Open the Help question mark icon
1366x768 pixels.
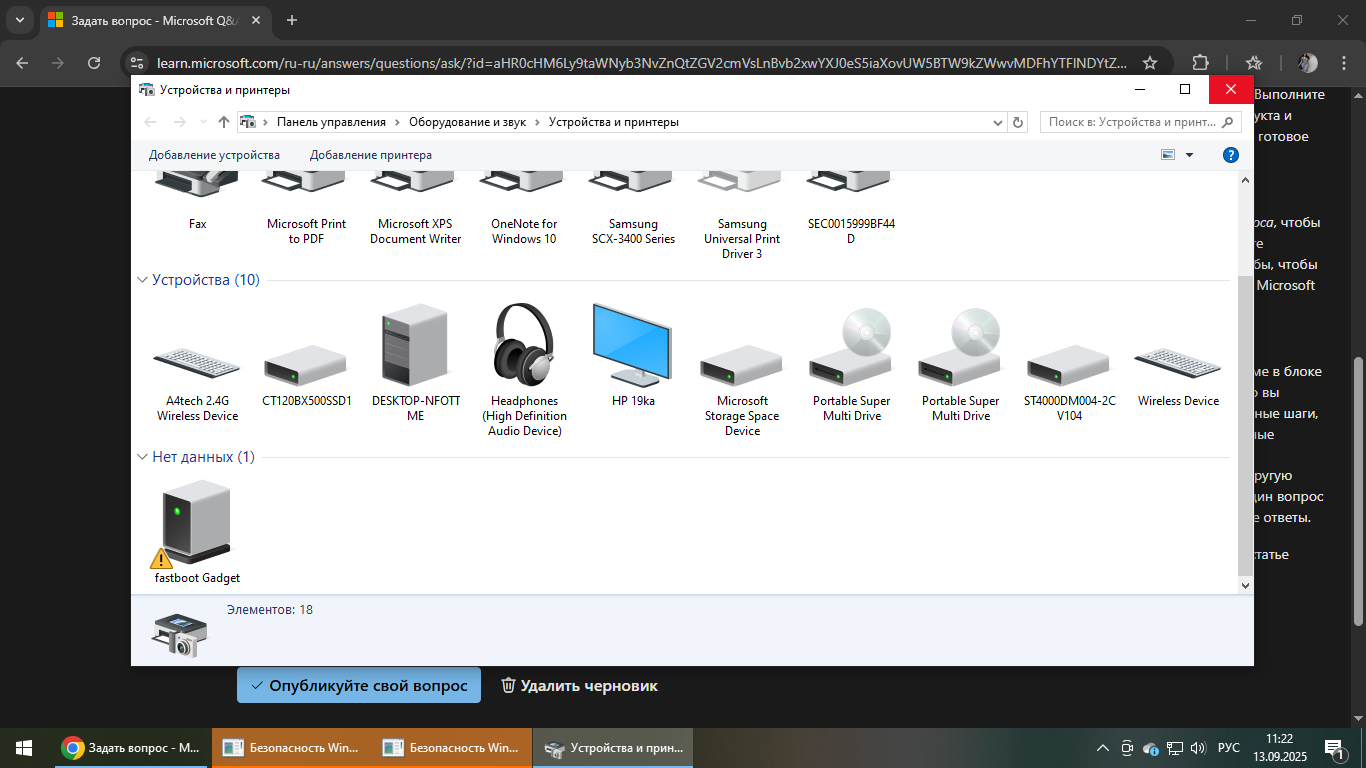(x=1231, y=155)
